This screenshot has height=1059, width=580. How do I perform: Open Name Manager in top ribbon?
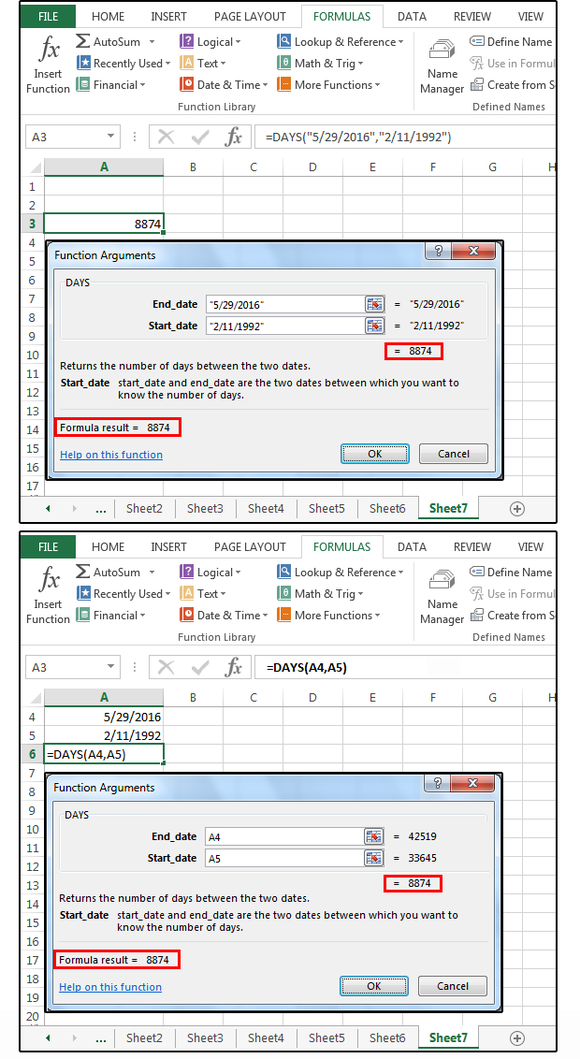click(x=442, y=66)
